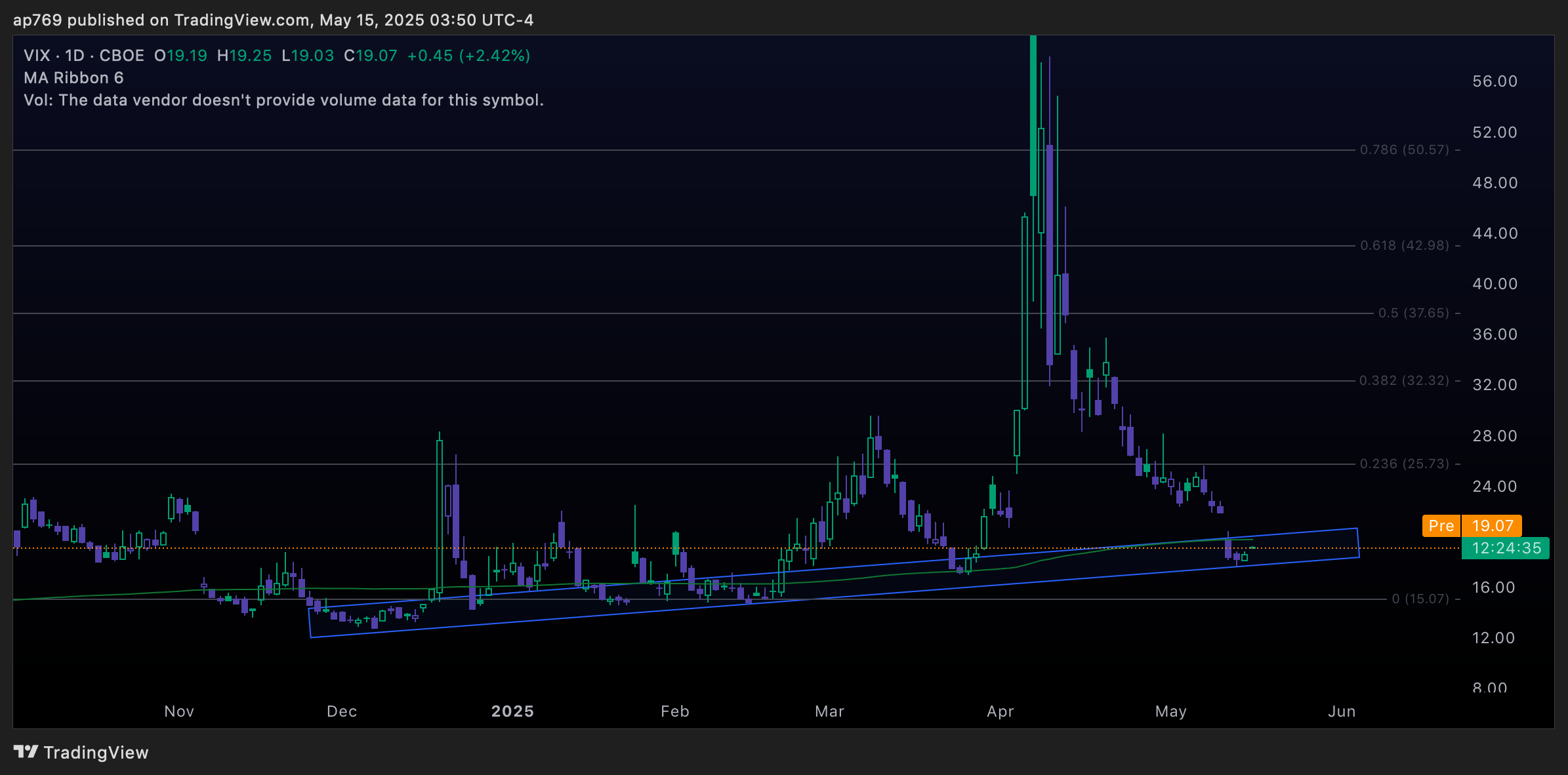
Task: Click the +0.45 (+2.42%) change value
Action: coord(469,56)
